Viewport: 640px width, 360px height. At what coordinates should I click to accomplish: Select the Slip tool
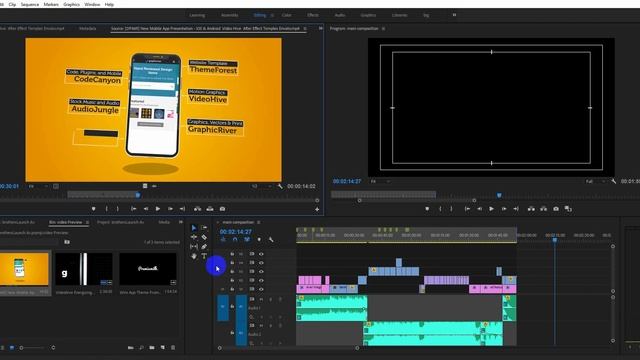pos(194,247)
